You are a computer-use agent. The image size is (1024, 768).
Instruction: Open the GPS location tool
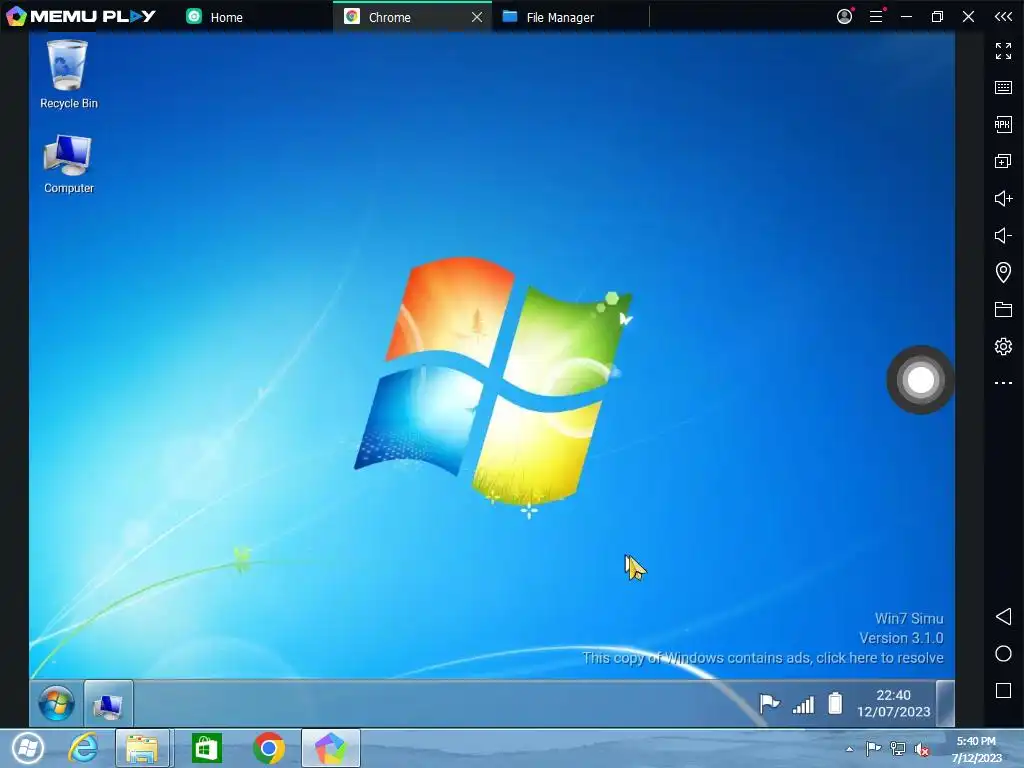click(1003, 272)
